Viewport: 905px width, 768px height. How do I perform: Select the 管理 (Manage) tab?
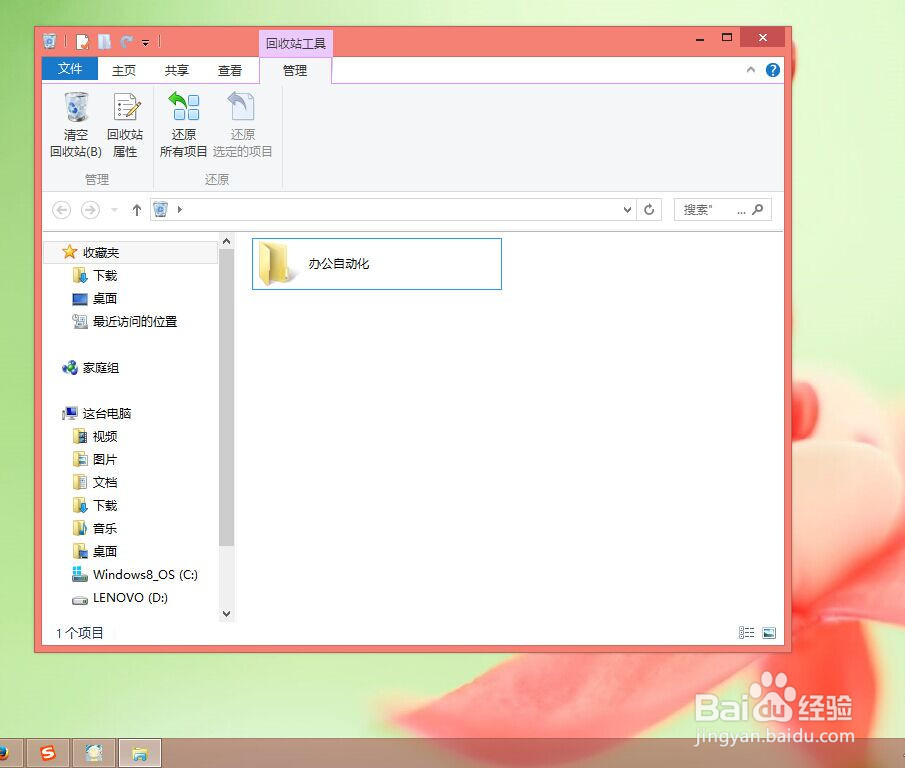295,70
